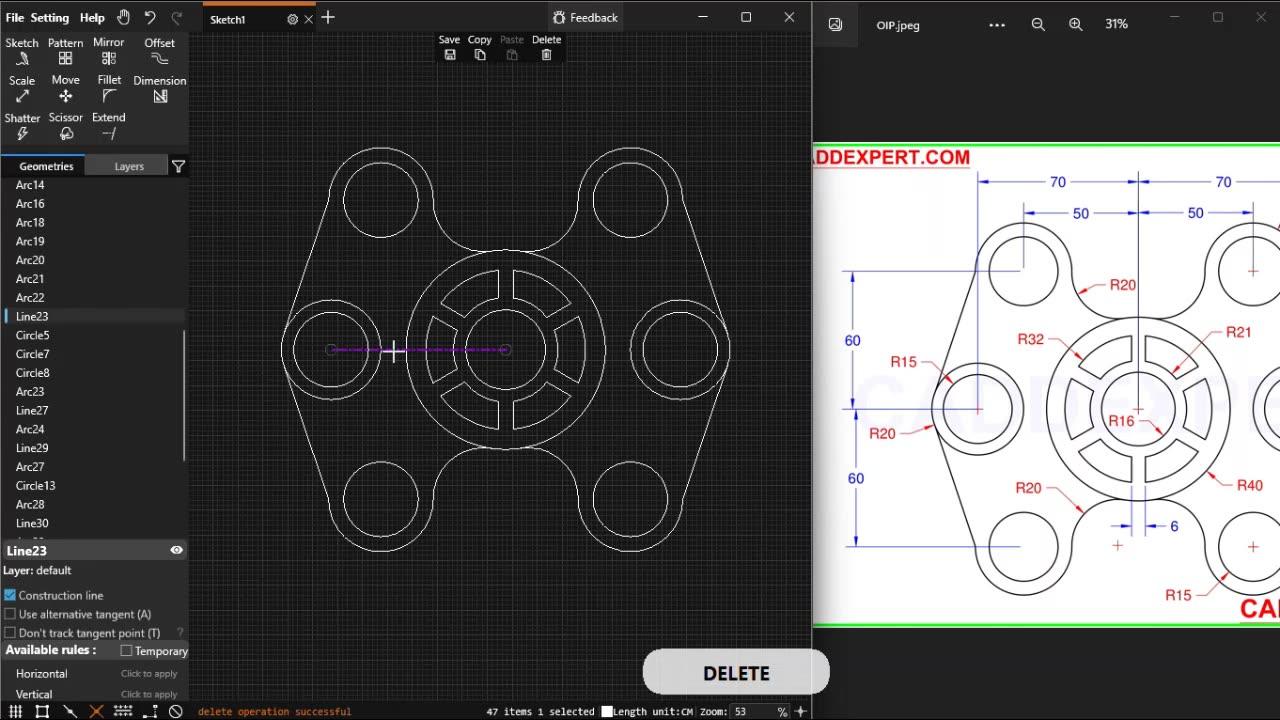Select the Offset tool

pyautogui.click(x=160, y=51)
